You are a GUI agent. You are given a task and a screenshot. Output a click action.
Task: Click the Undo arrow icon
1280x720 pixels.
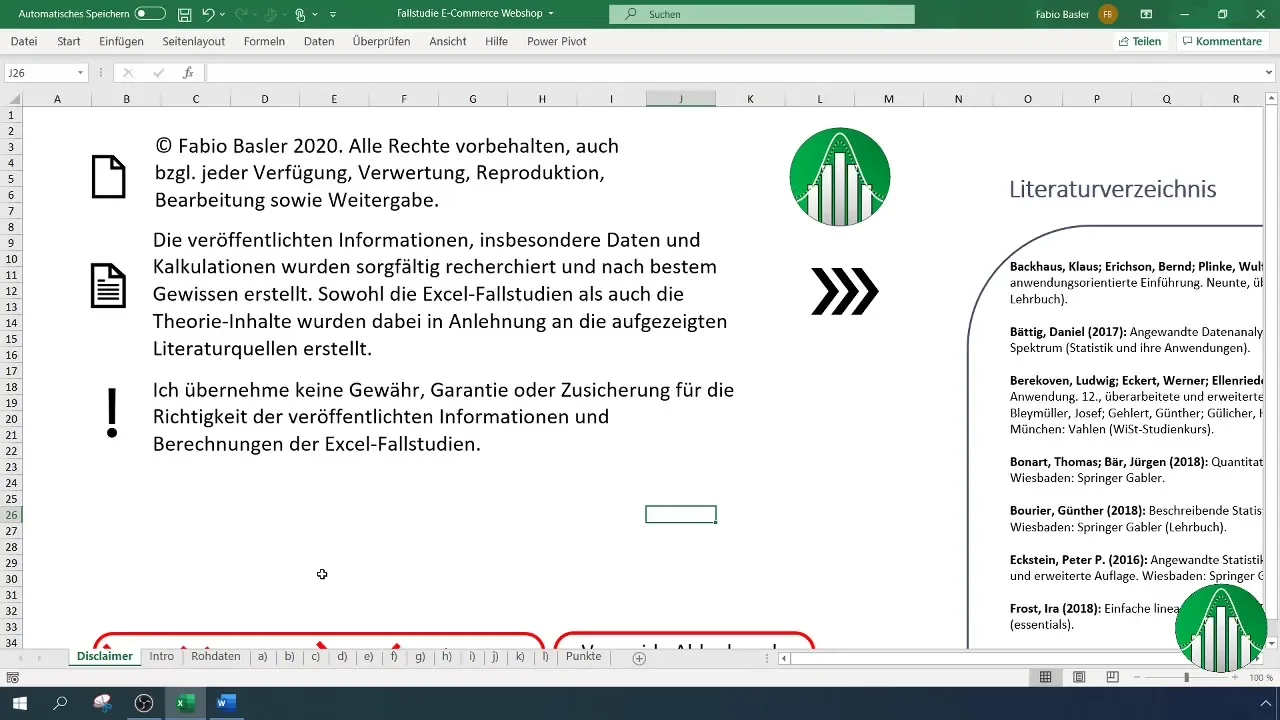[208, 14]
